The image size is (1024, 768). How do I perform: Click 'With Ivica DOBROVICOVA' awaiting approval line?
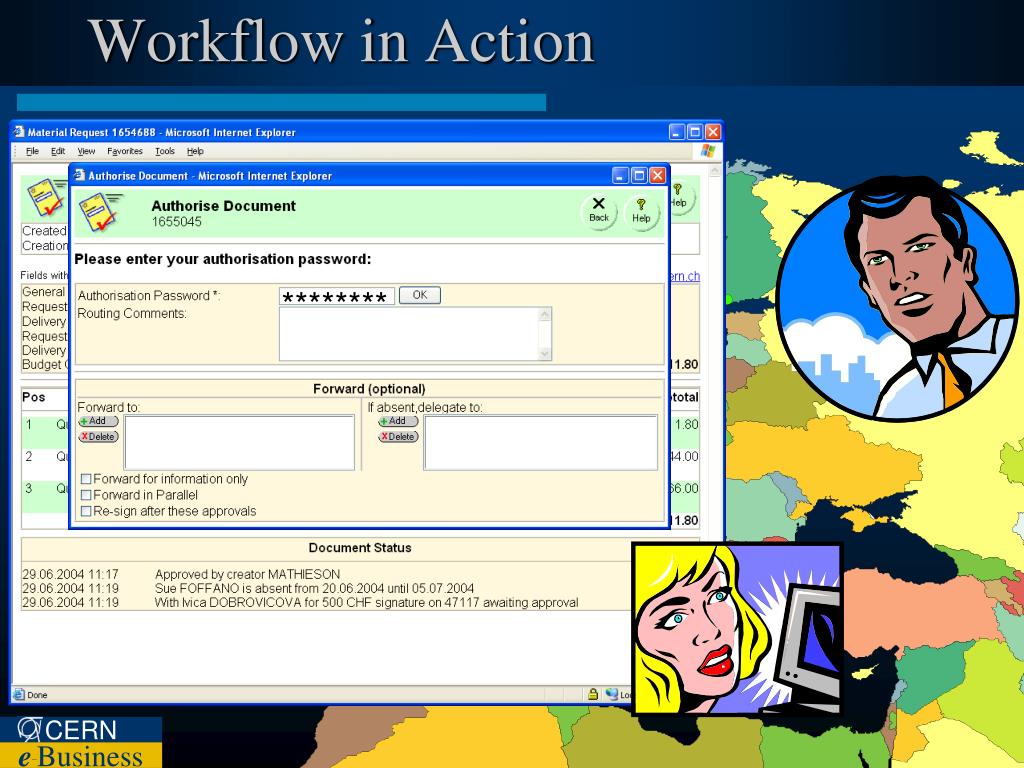(x=366, y=602)
